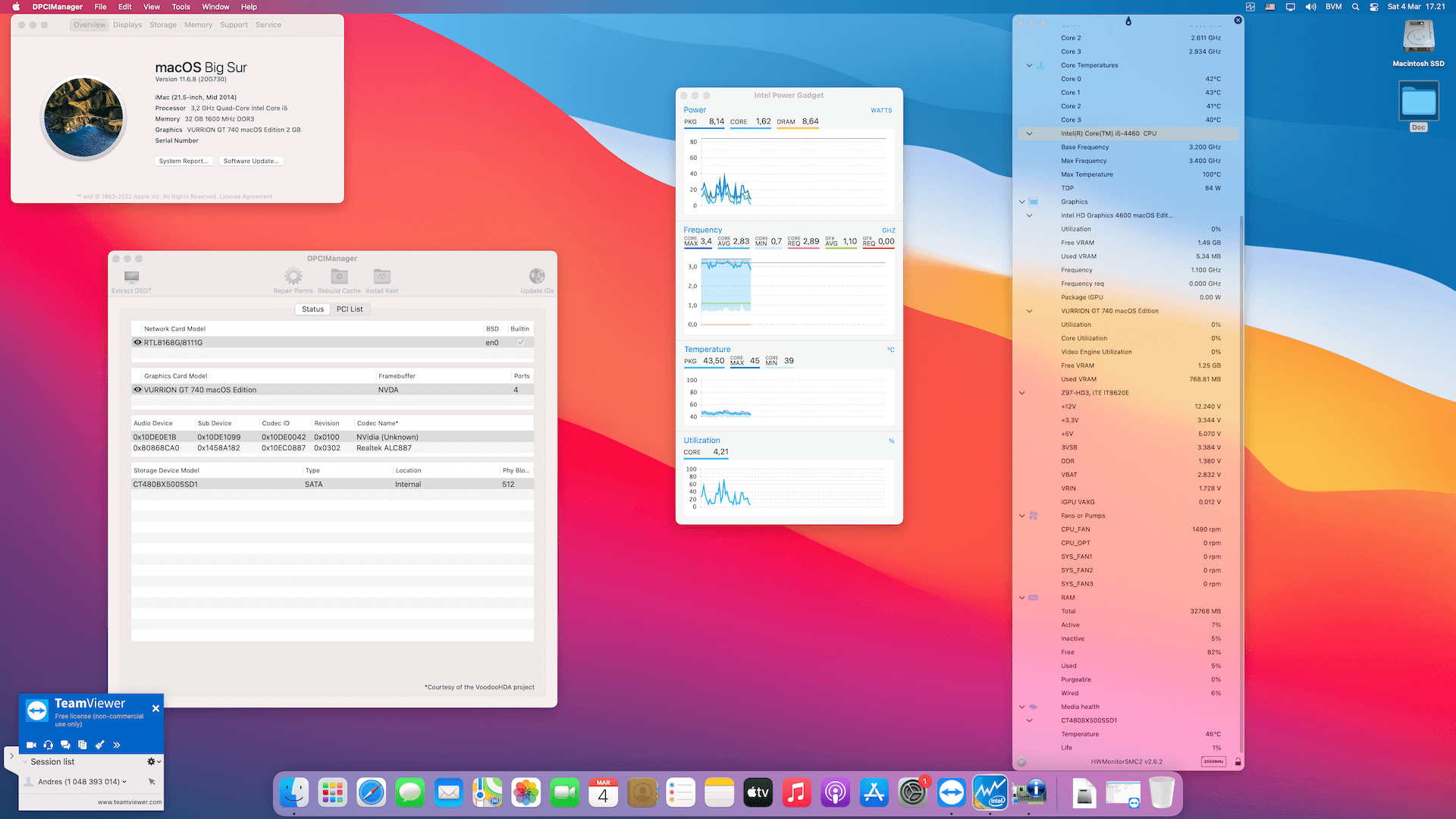
Task: Select PCI List tab in DPCIManager
Action: point(350,309)
